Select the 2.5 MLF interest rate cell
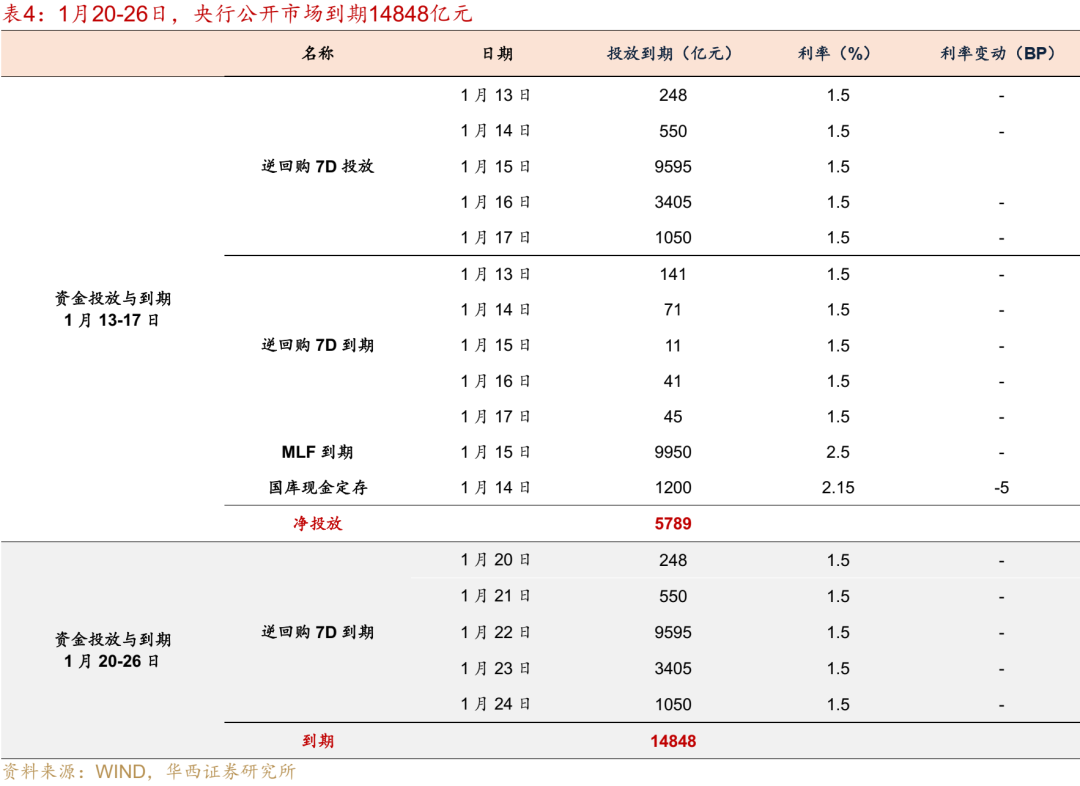Viewport: 1080px width, 786px height. coord(840,451)
